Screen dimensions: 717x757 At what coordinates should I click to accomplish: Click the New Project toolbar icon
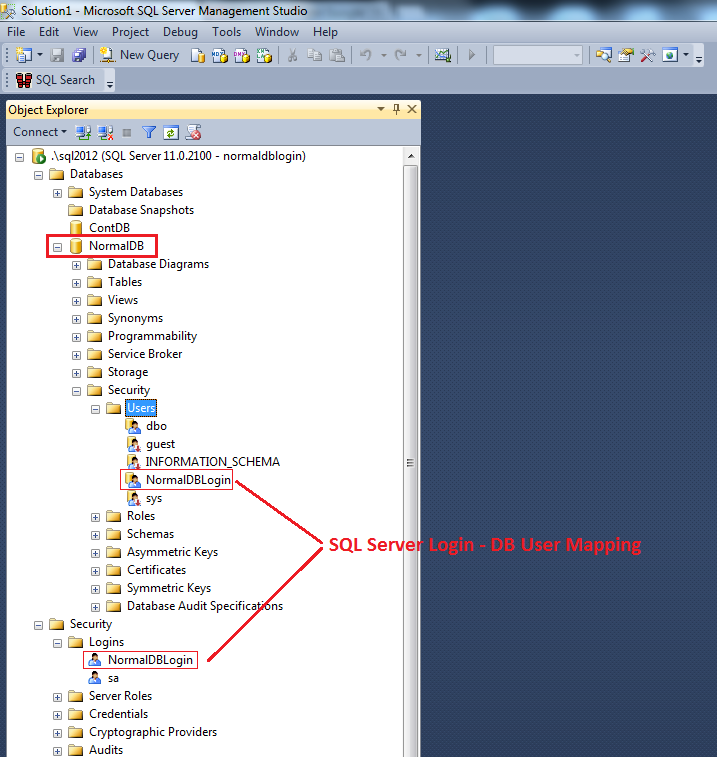23,55
